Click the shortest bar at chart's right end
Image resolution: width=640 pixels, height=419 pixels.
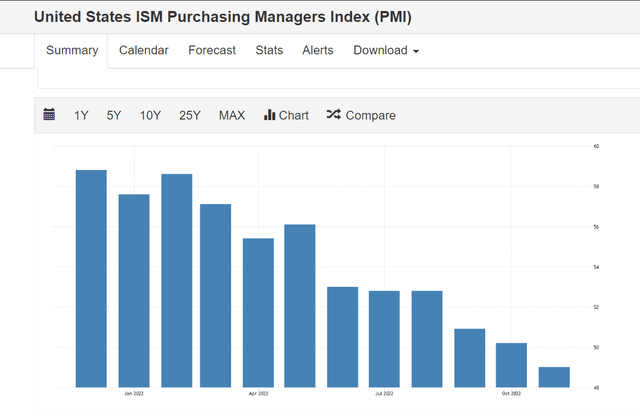pos(554,377)
